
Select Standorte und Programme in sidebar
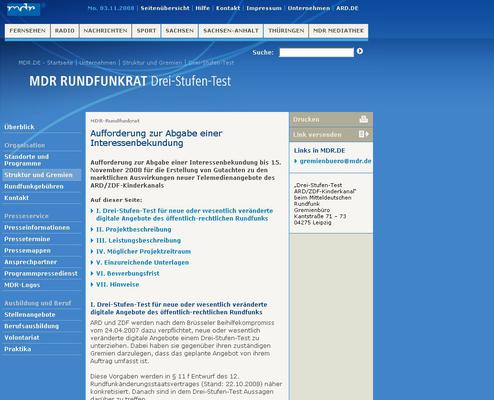[27, 160]
